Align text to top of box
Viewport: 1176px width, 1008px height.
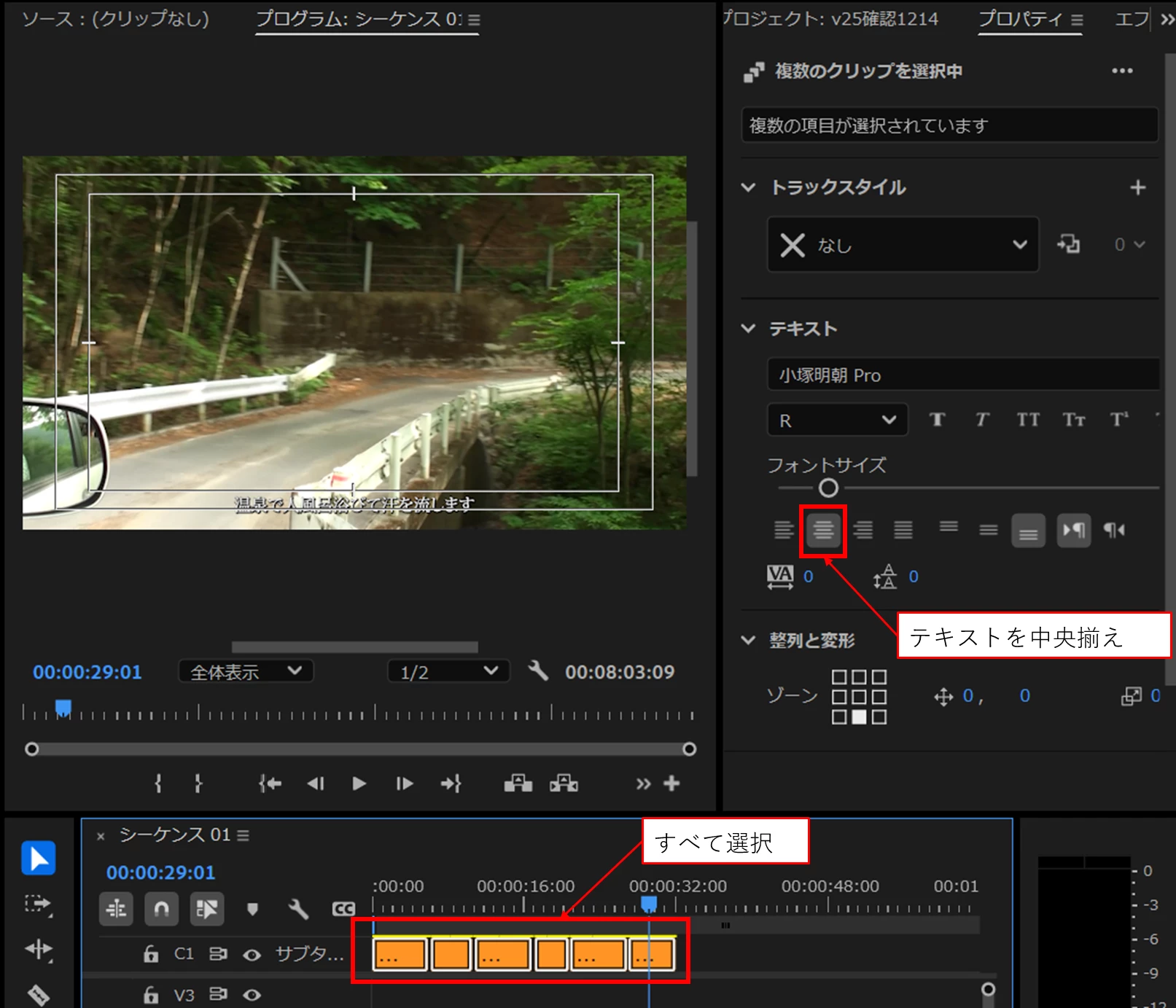(949, 527)
